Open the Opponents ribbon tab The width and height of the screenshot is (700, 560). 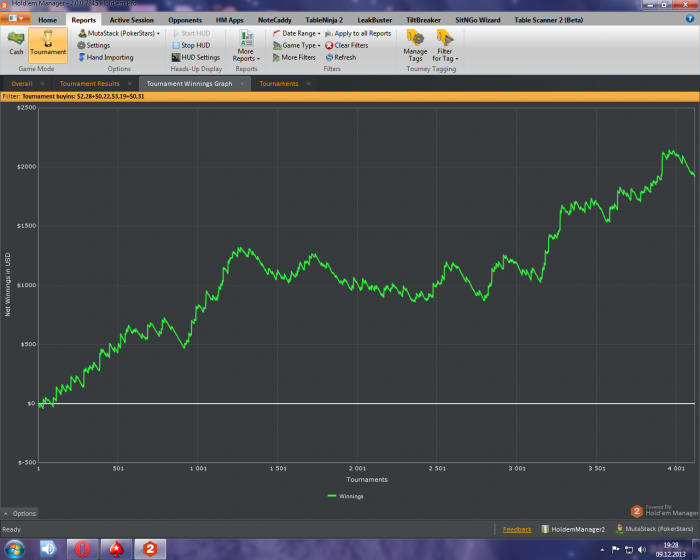click(185, 20)
